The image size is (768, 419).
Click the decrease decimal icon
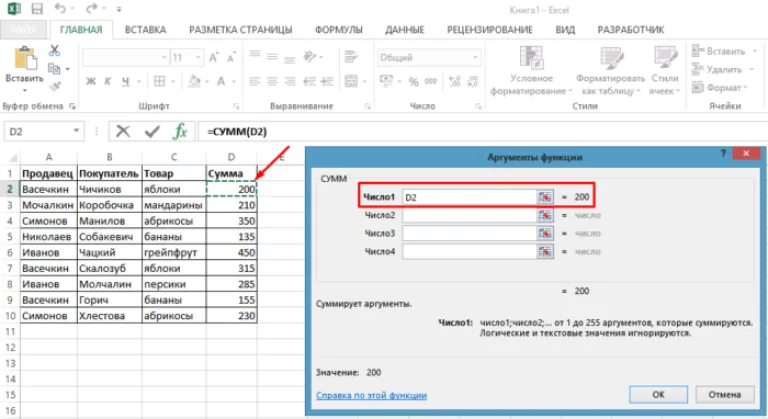[473, 81]
